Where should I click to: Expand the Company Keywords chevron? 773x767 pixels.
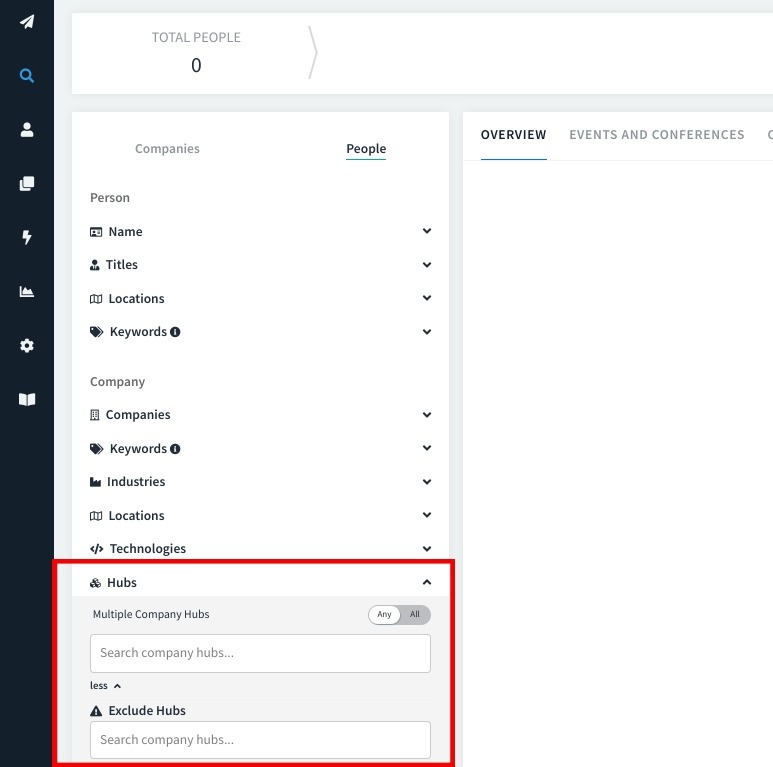(x=427, y=448)
